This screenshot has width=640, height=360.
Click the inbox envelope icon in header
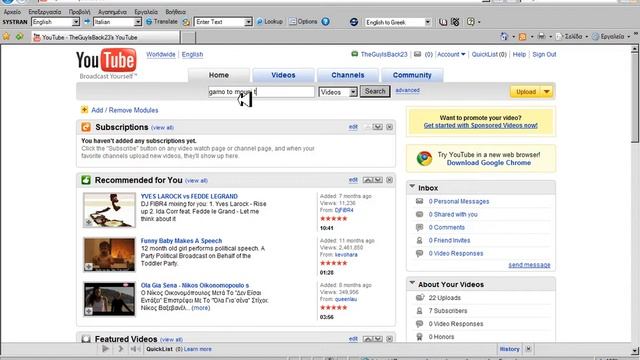tap(417, 54)
